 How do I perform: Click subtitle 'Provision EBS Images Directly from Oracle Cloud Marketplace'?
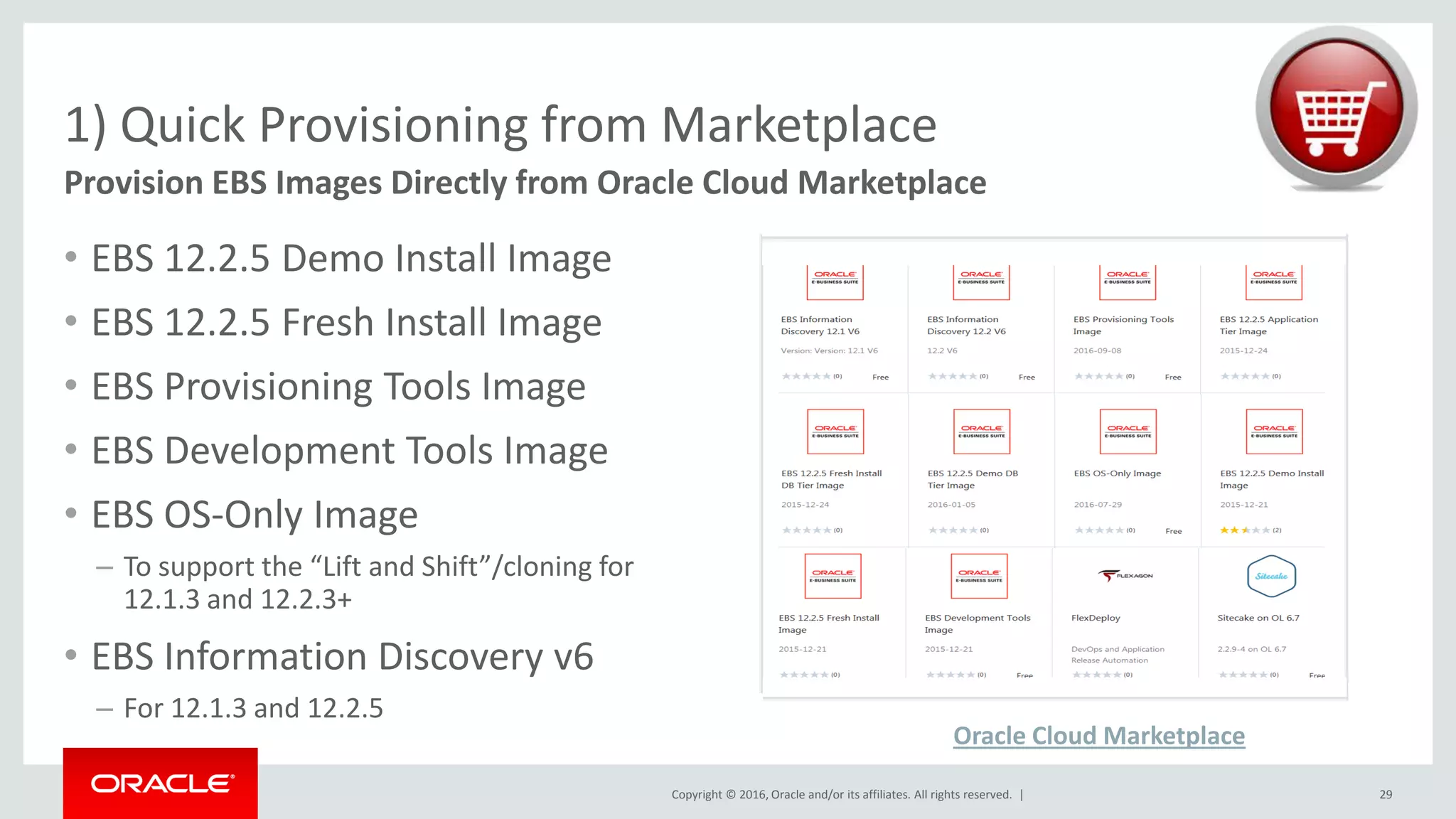pos(525,183)
